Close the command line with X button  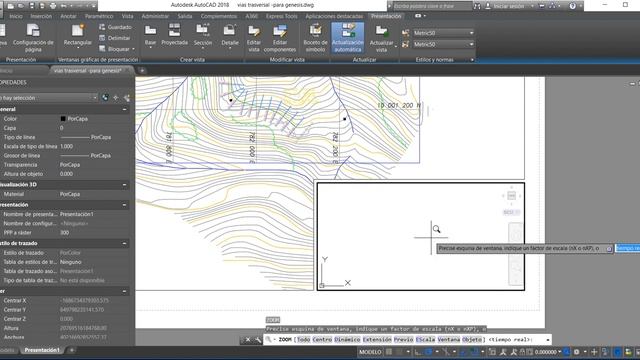248,340
